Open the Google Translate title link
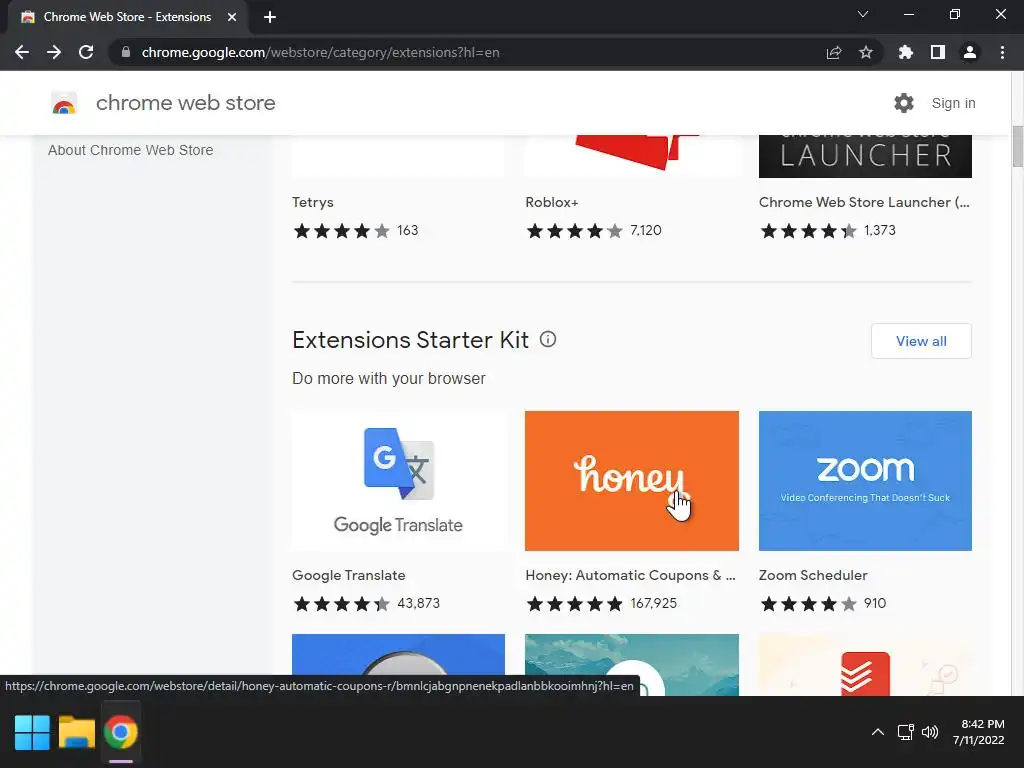The image size is (1024, 768). [x=349, y=575]
